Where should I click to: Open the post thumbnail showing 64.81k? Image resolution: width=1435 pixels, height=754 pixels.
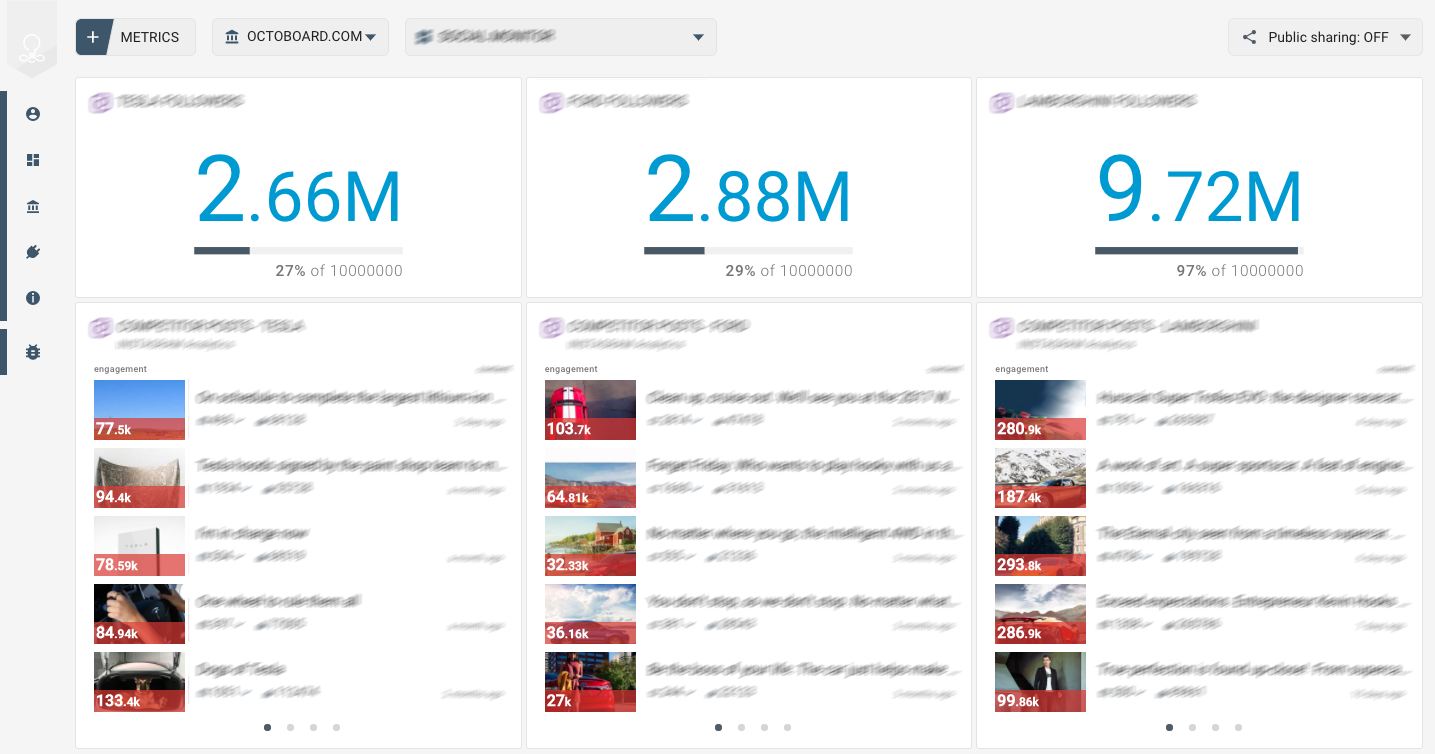pos(590,478)
